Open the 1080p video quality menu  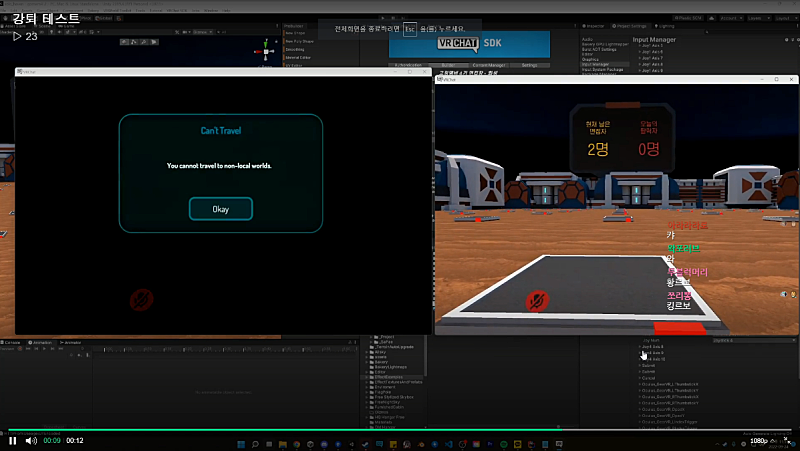point(759,440)
